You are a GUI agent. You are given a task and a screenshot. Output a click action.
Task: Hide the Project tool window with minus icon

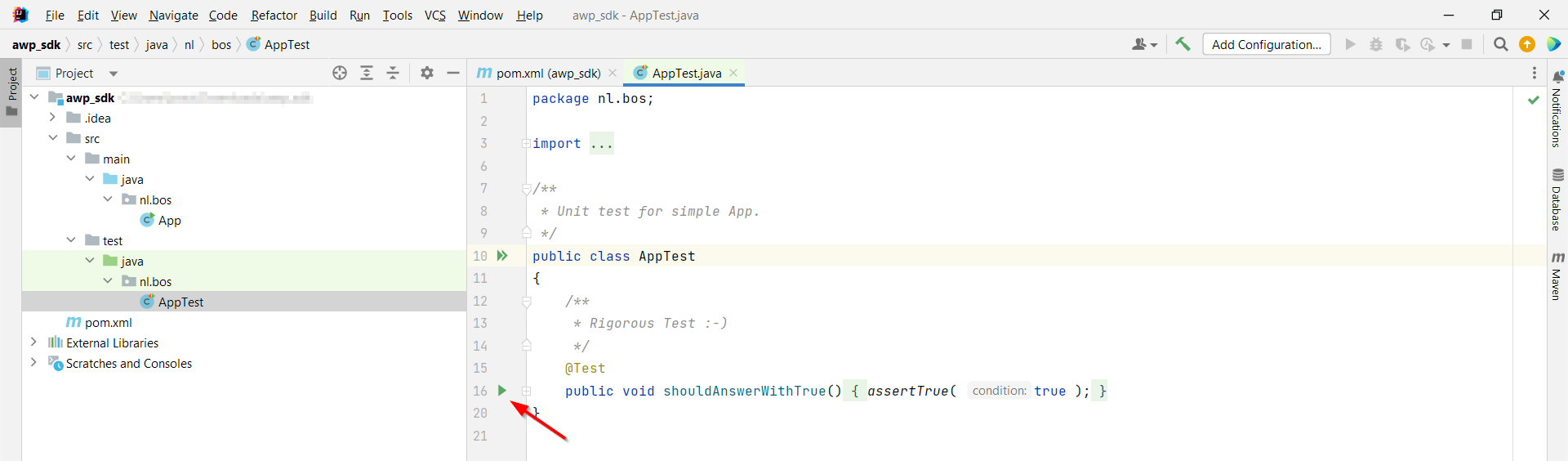pos(453,73)
